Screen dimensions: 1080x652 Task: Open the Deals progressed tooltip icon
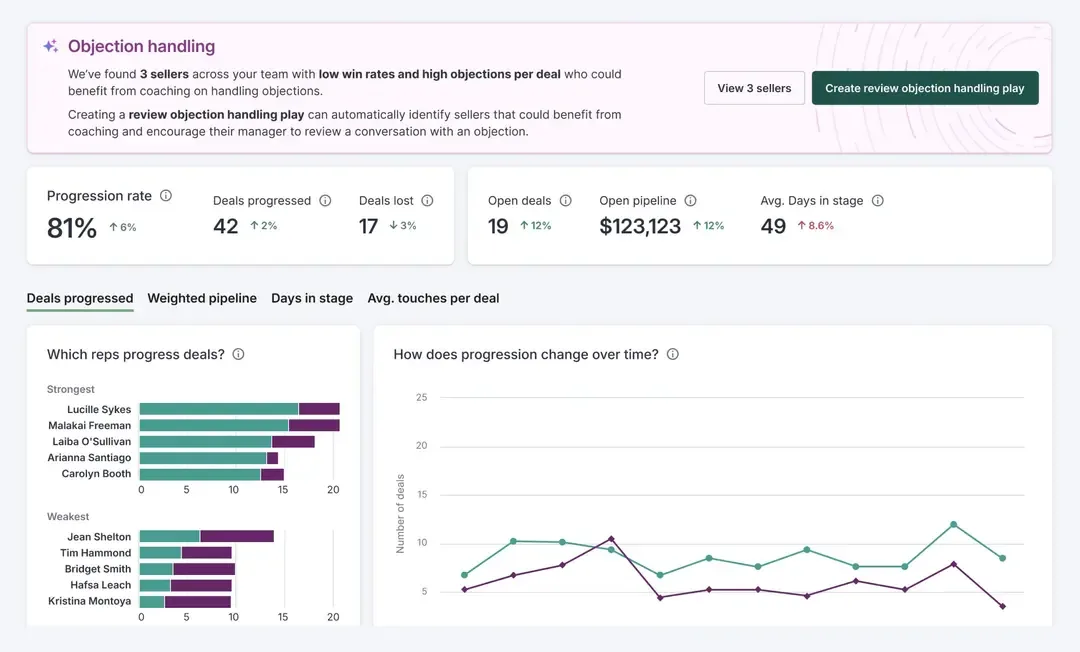325,200
